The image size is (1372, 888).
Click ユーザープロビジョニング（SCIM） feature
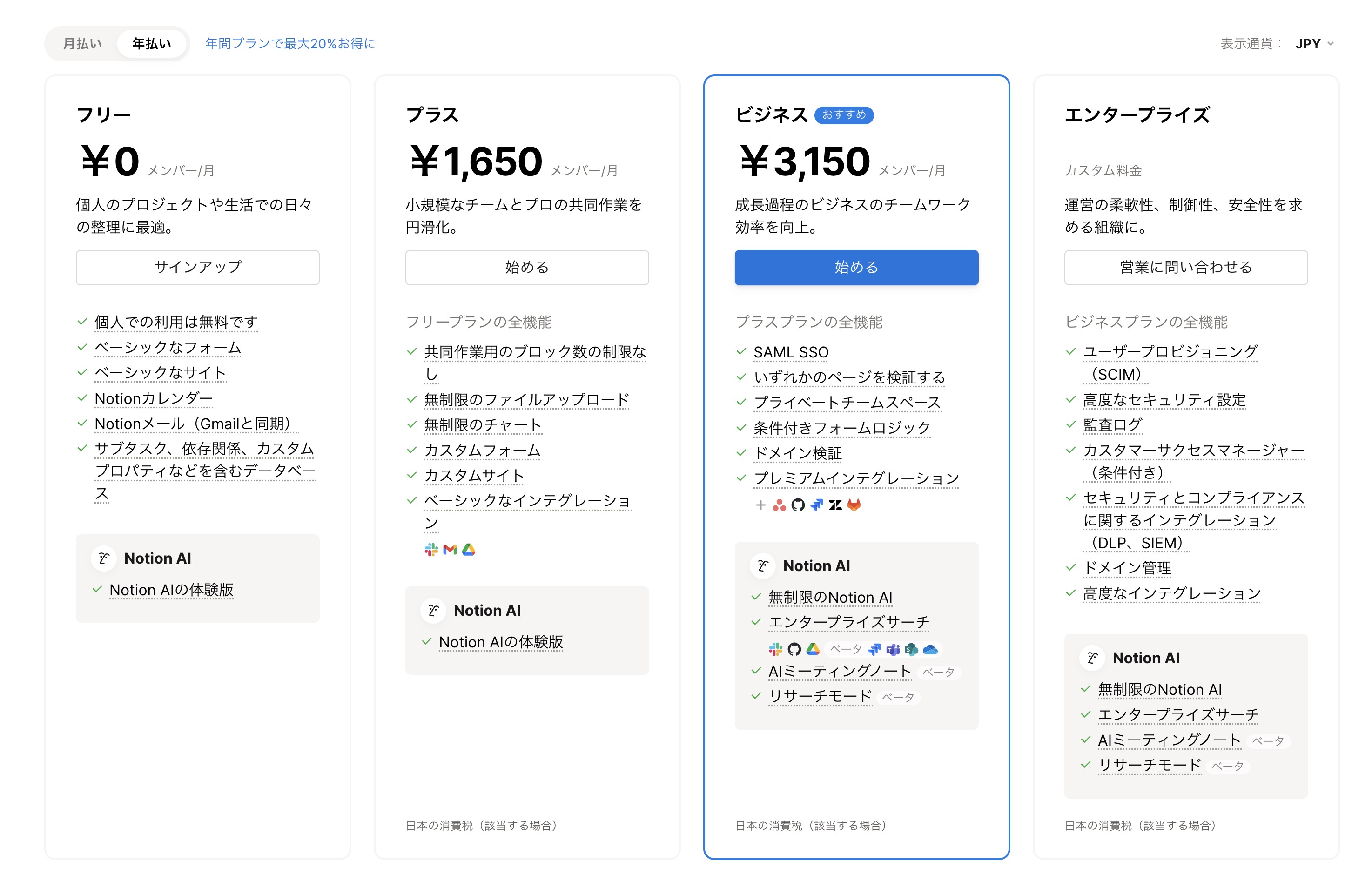(x=1170, y=363)
